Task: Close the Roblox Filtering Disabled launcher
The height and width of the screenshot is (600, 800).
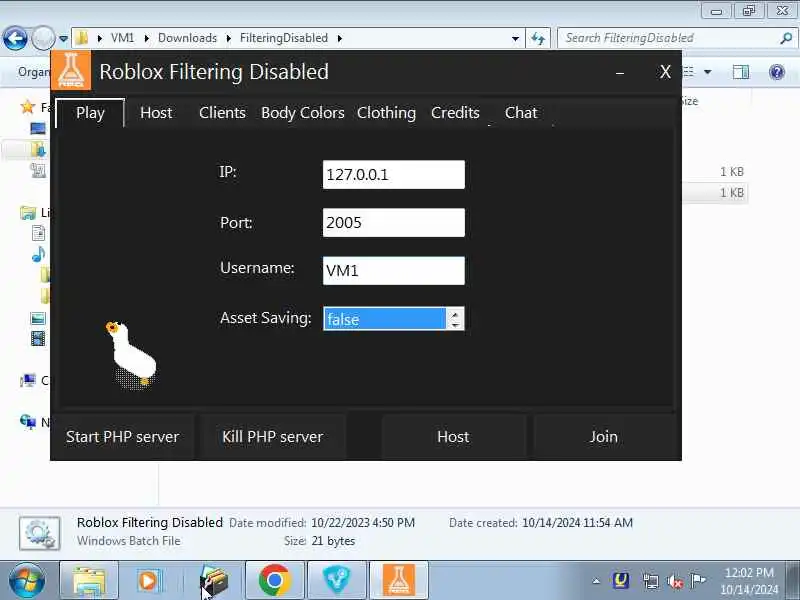Action: point(665,72)
